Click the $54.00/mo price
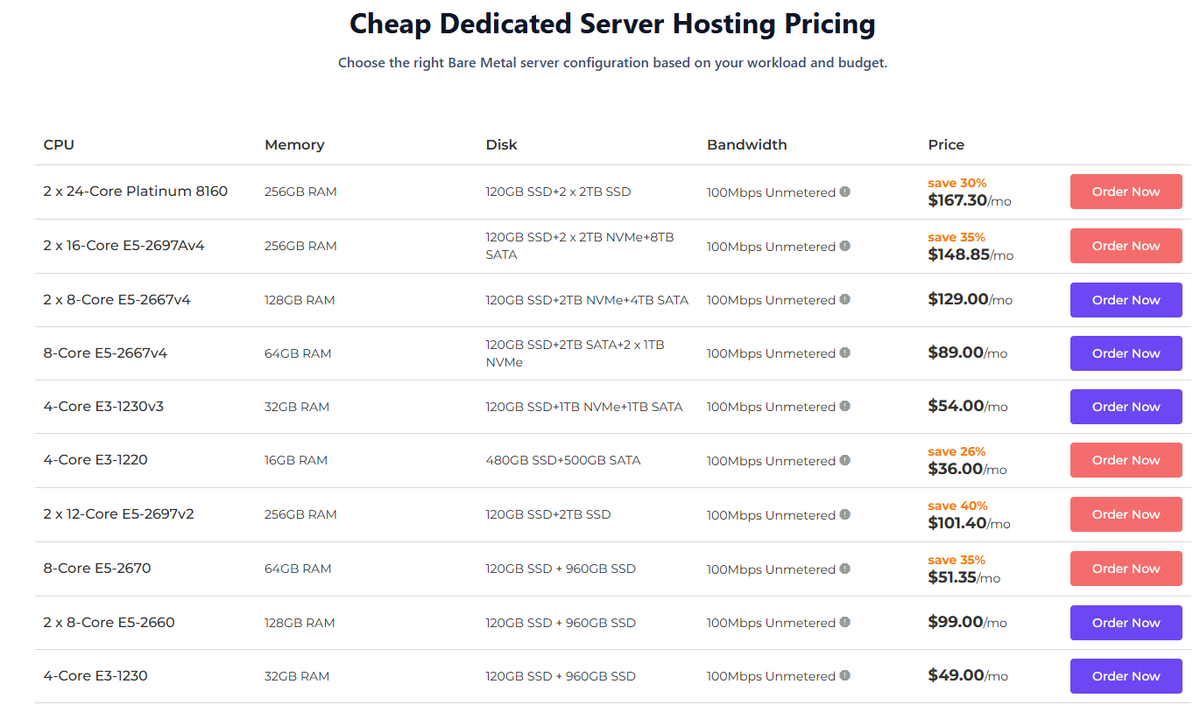The image size is (1200, 705). (967, 406)
